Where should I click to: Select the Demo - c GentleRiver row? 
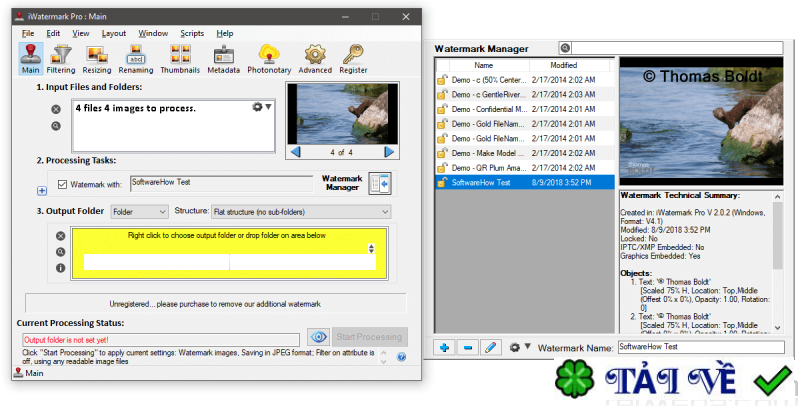point(525,94)
